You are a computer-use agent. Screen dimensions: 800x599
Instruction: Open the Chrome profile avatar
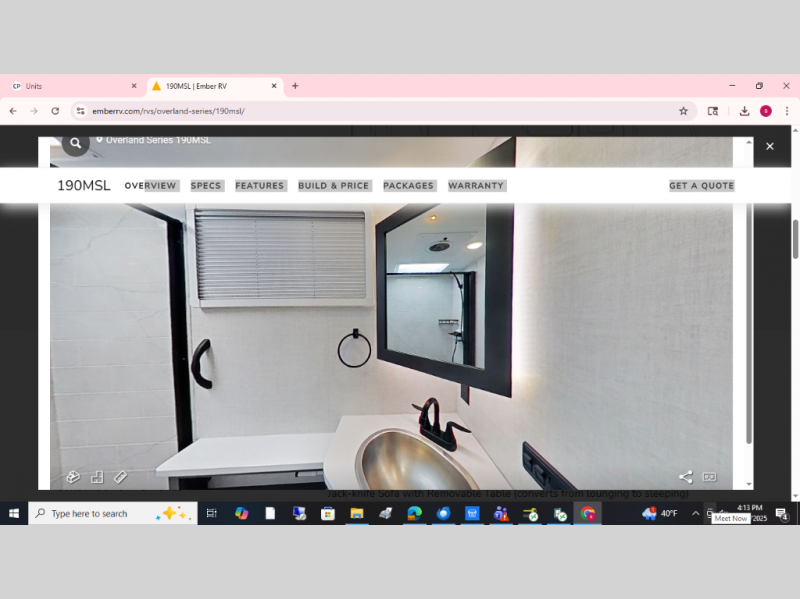click(x=765, y=111)
